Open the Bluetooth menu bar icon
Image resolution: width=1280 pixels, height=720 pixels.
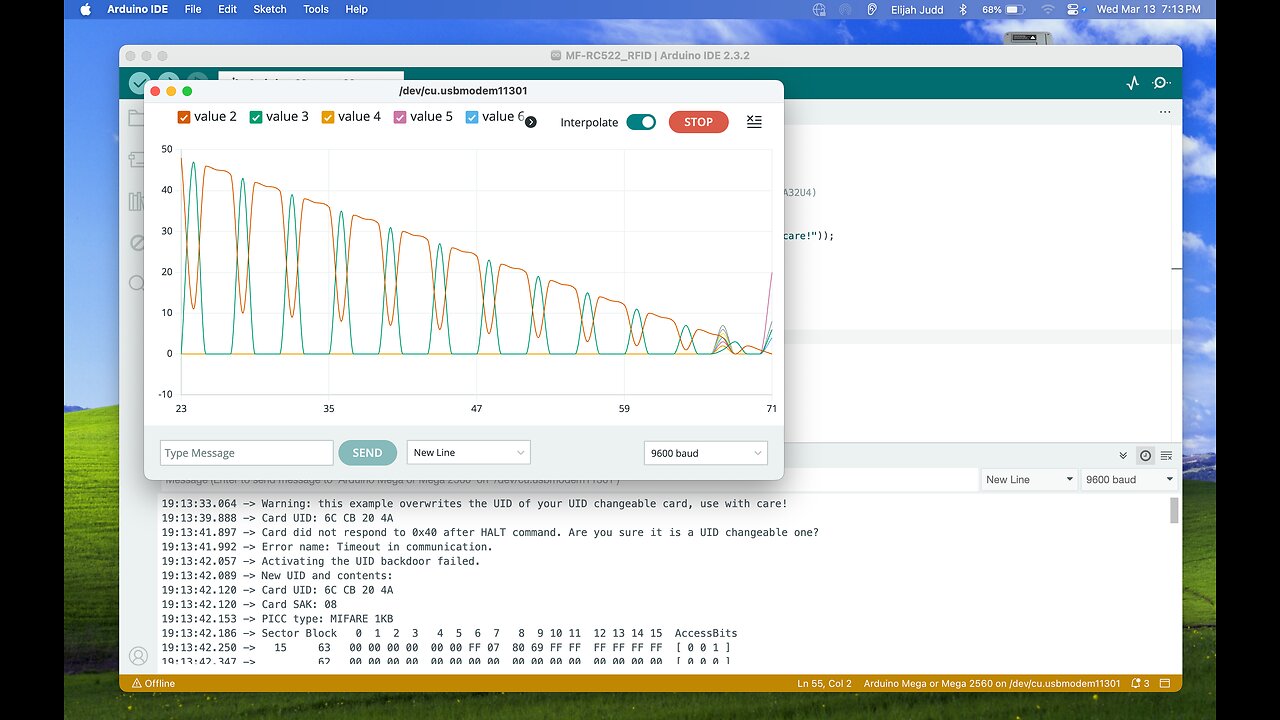pyautogui.click(x=964, y=9)
